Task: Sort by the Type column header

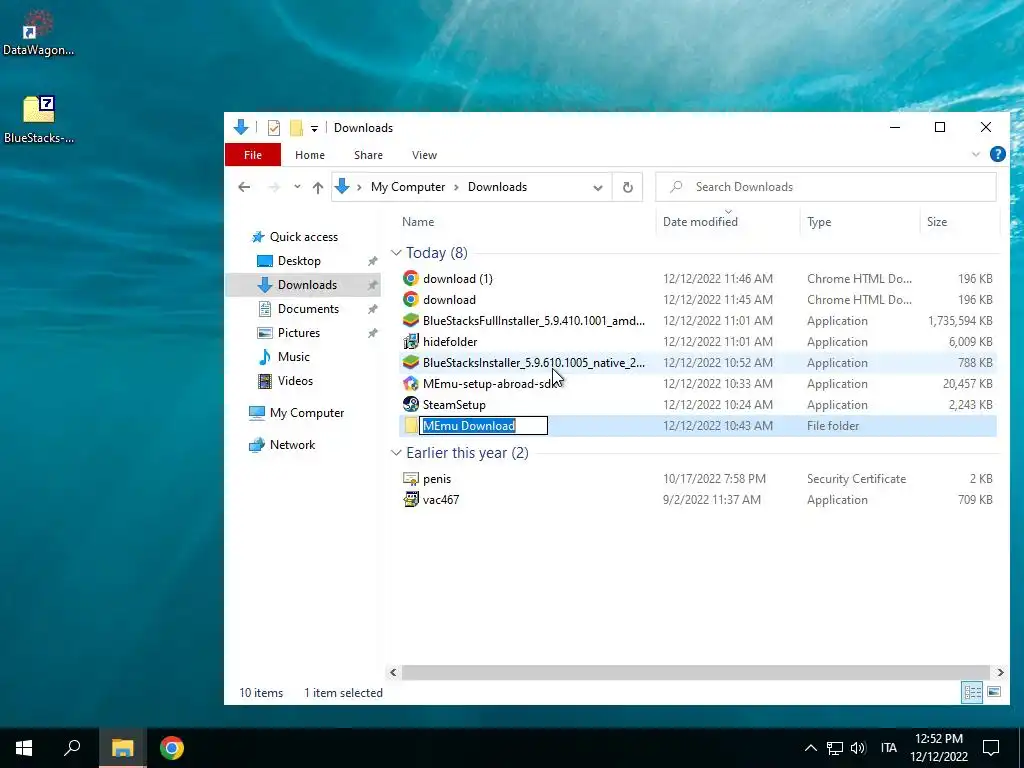Action: tap(819, 222)
